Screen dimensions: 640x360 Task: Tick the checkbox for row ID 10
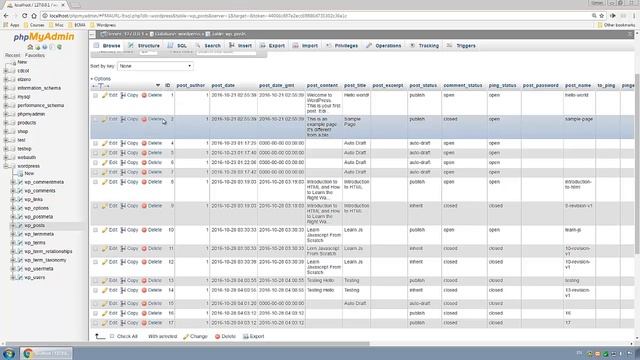96,230
